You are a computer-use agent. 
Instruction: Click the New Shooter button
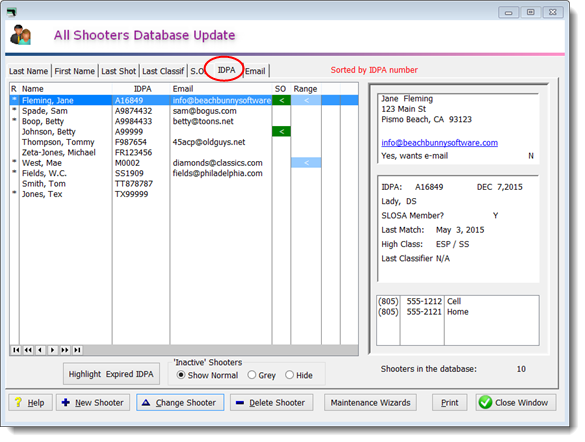tap(93, 403)
